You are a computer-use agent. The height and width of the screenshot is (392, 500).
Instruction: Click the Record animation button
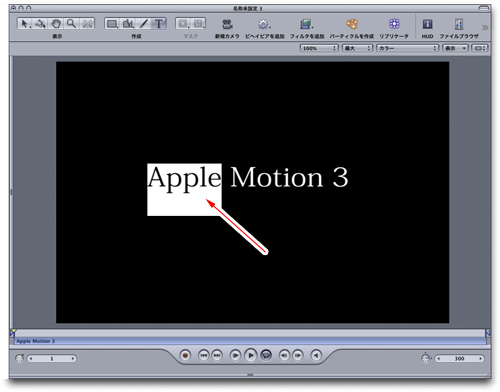[185, 355]
